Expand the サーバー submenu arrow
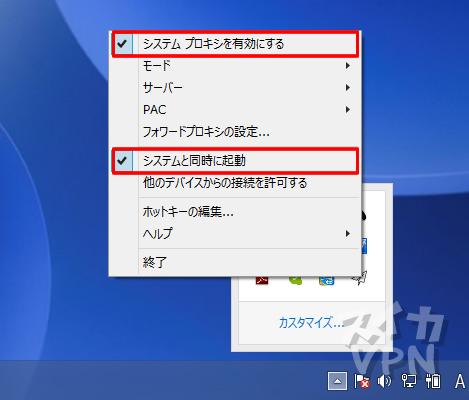 (348, 88)
